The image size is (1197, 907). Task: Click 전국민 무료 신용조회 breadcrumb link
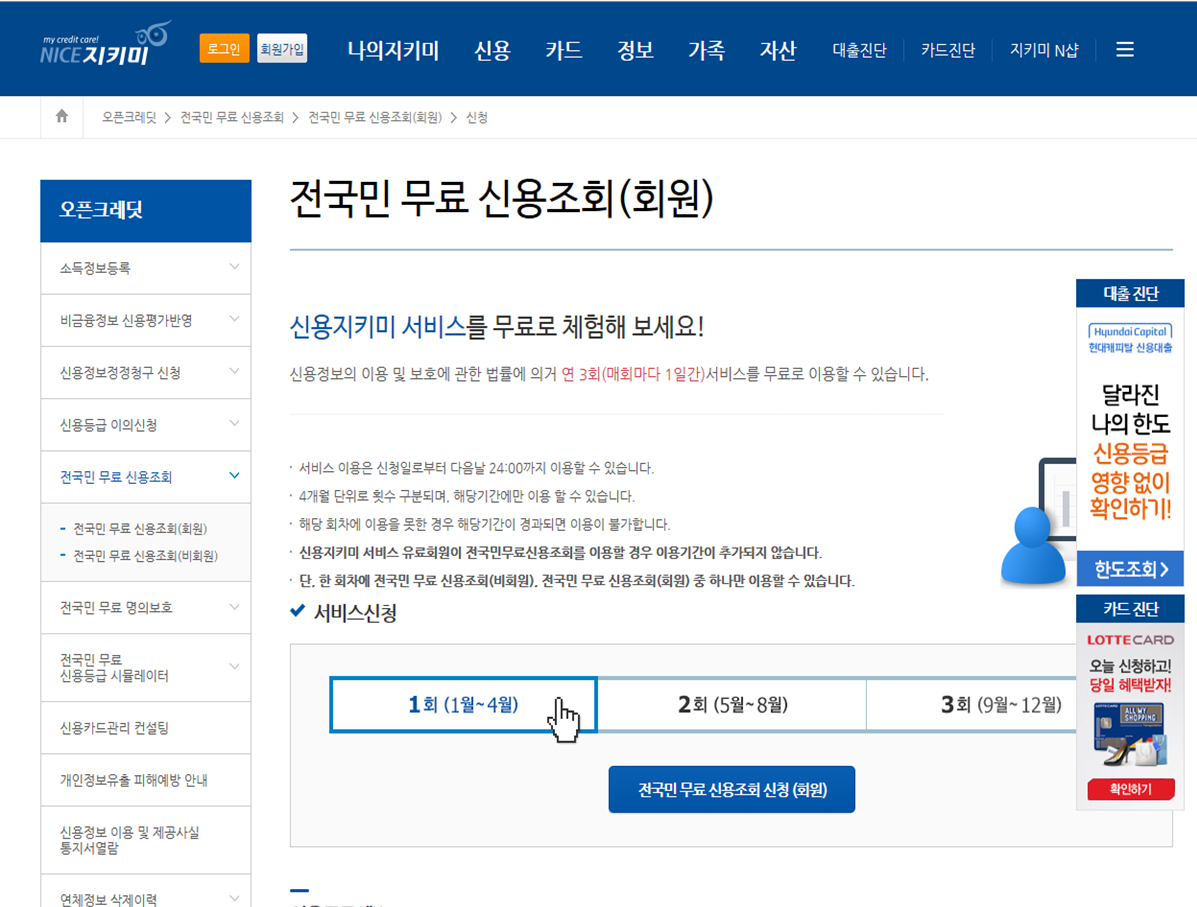(x=232, y=117)
